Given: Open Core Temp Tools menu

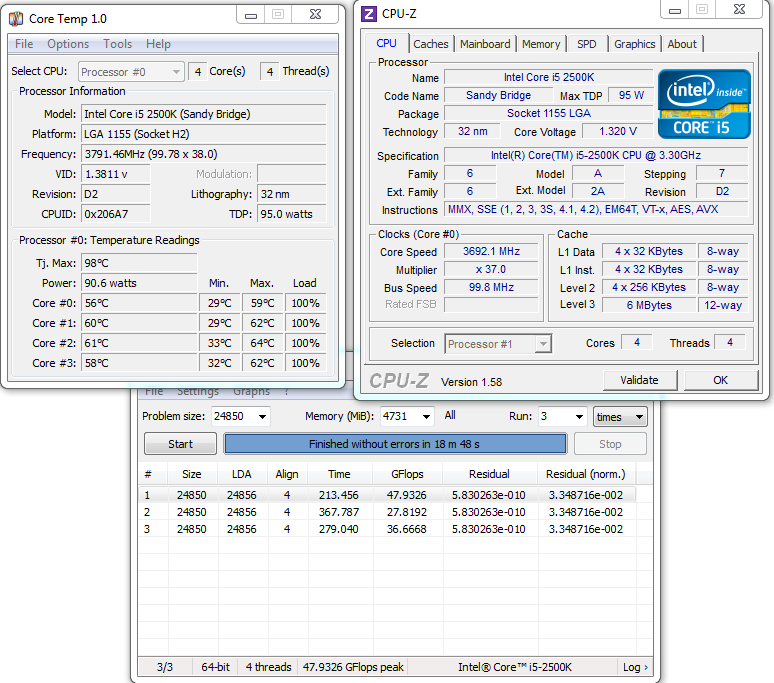Looking at the screenshot, I should [117, 44].
